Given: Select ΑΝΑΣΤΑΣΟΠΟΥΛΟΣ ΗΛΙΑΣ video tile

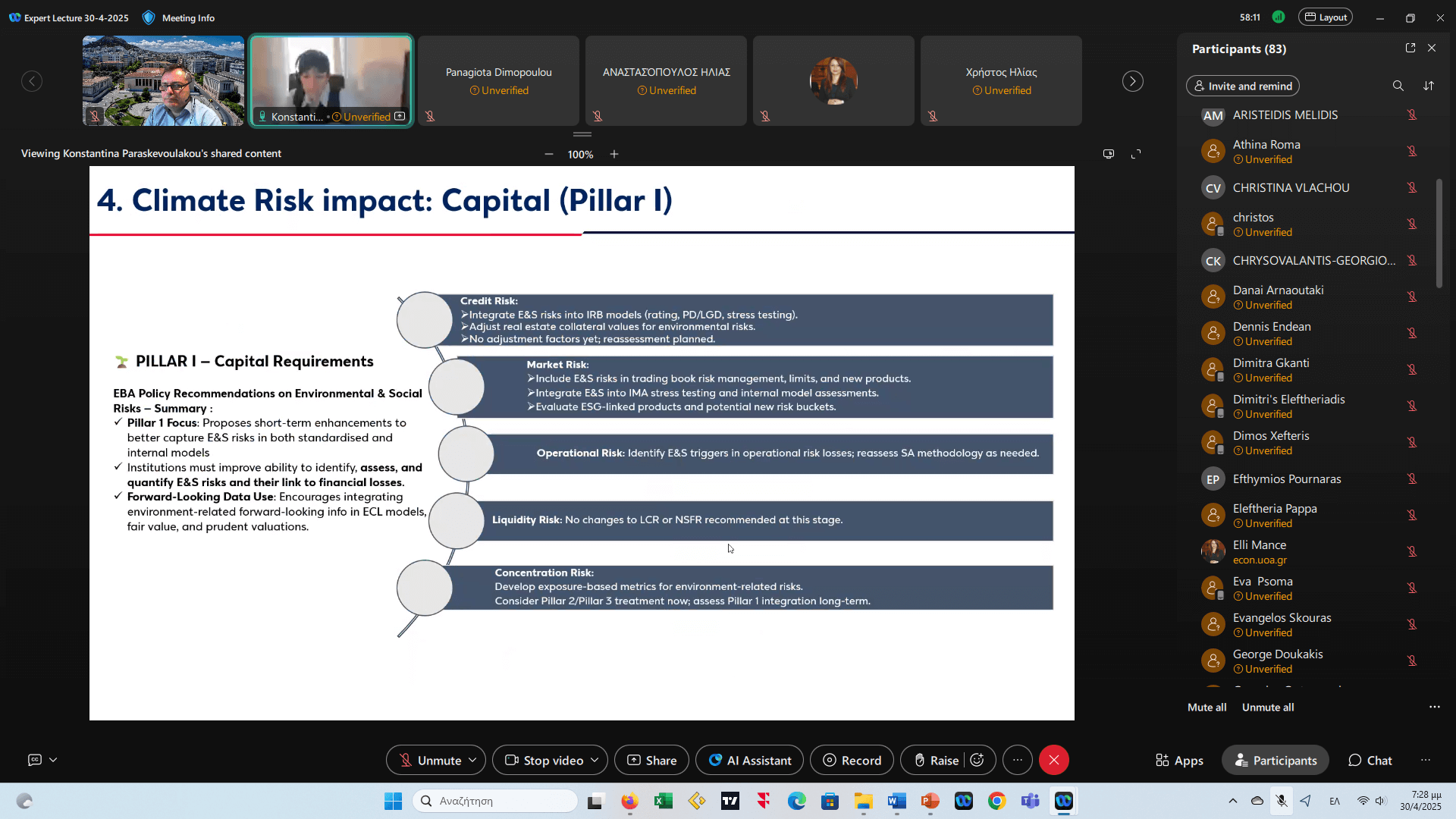Looking at the screenshot, I should click(667, 81).
